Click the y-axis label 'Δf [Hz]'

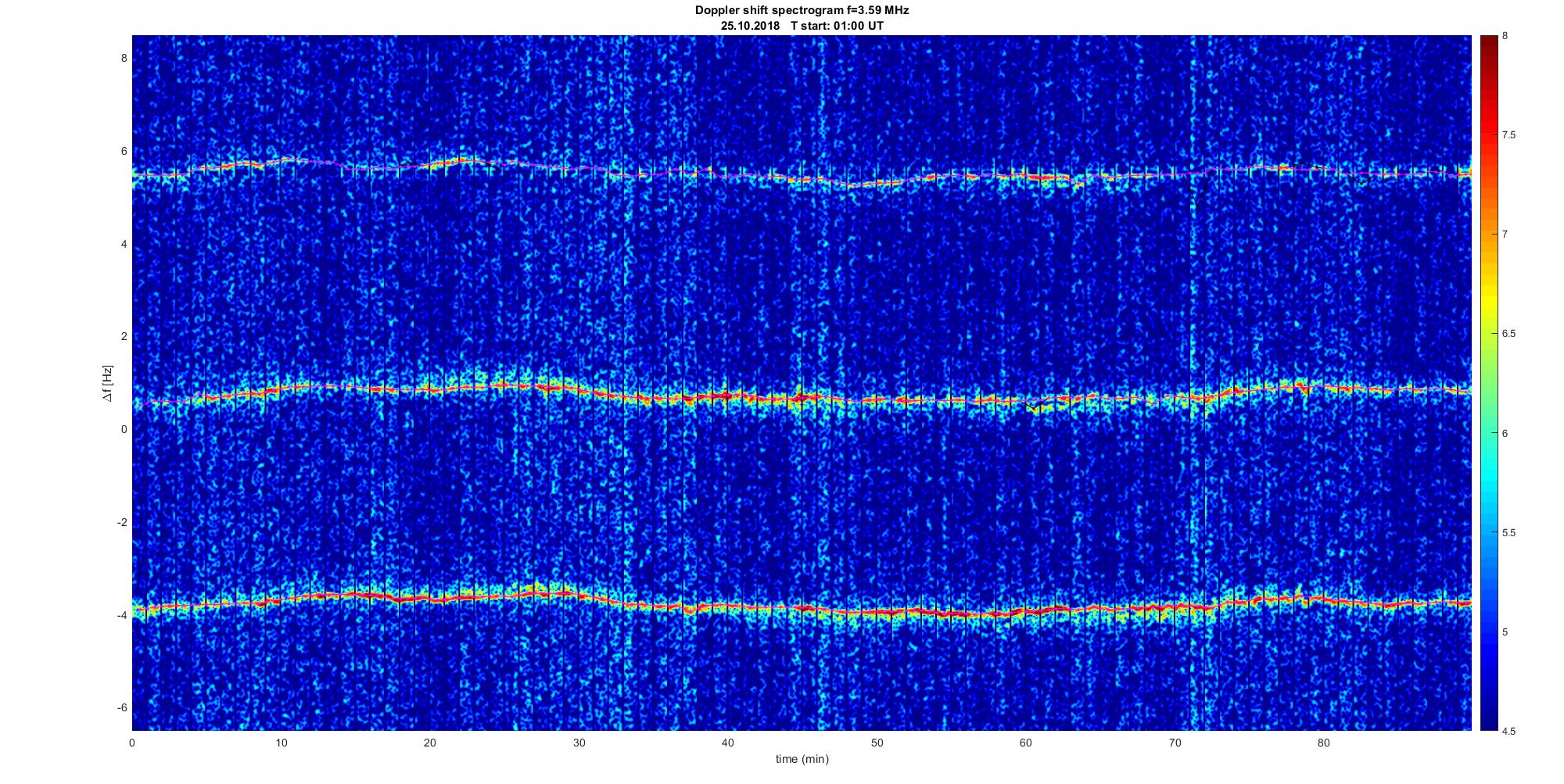(x=107, y=383)
